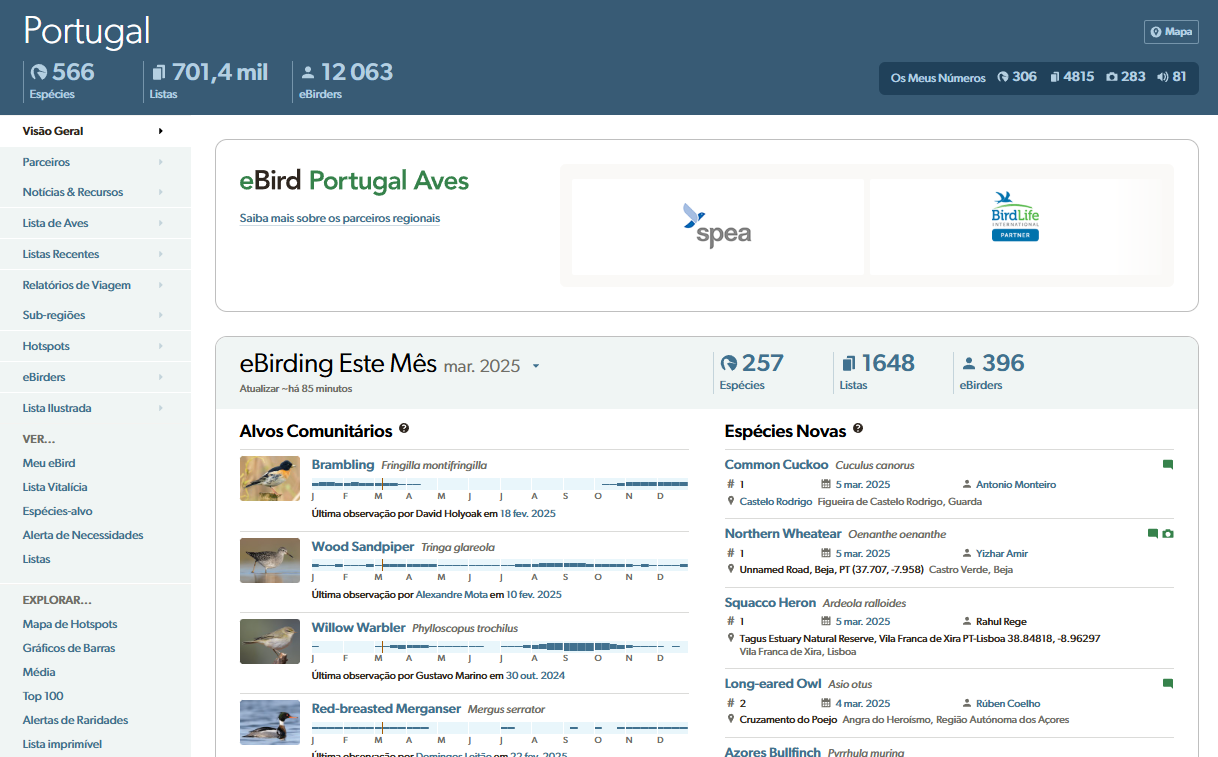The height and width of the screenshot is (757, 1218).
Task: Click comment icon on Northern Wheatear row
Action: (1153, 534)
